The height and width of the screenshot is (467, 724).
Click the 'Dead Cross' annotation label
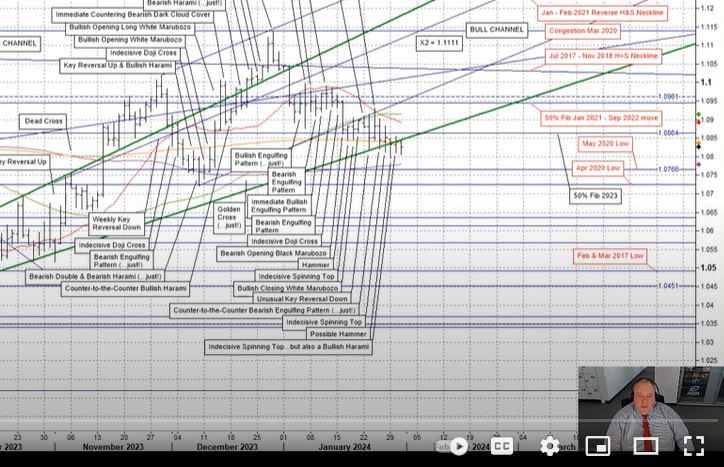coord(42,121)
